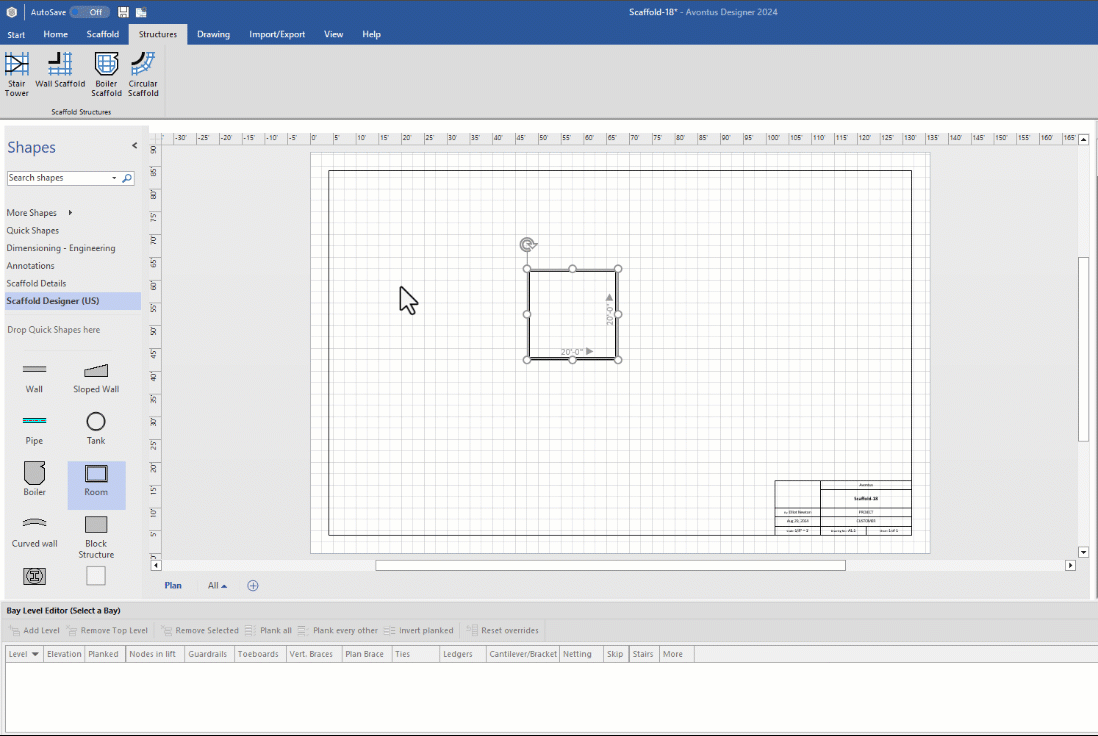
Task: Add a new page with plus button
Action: click(253, 586)
